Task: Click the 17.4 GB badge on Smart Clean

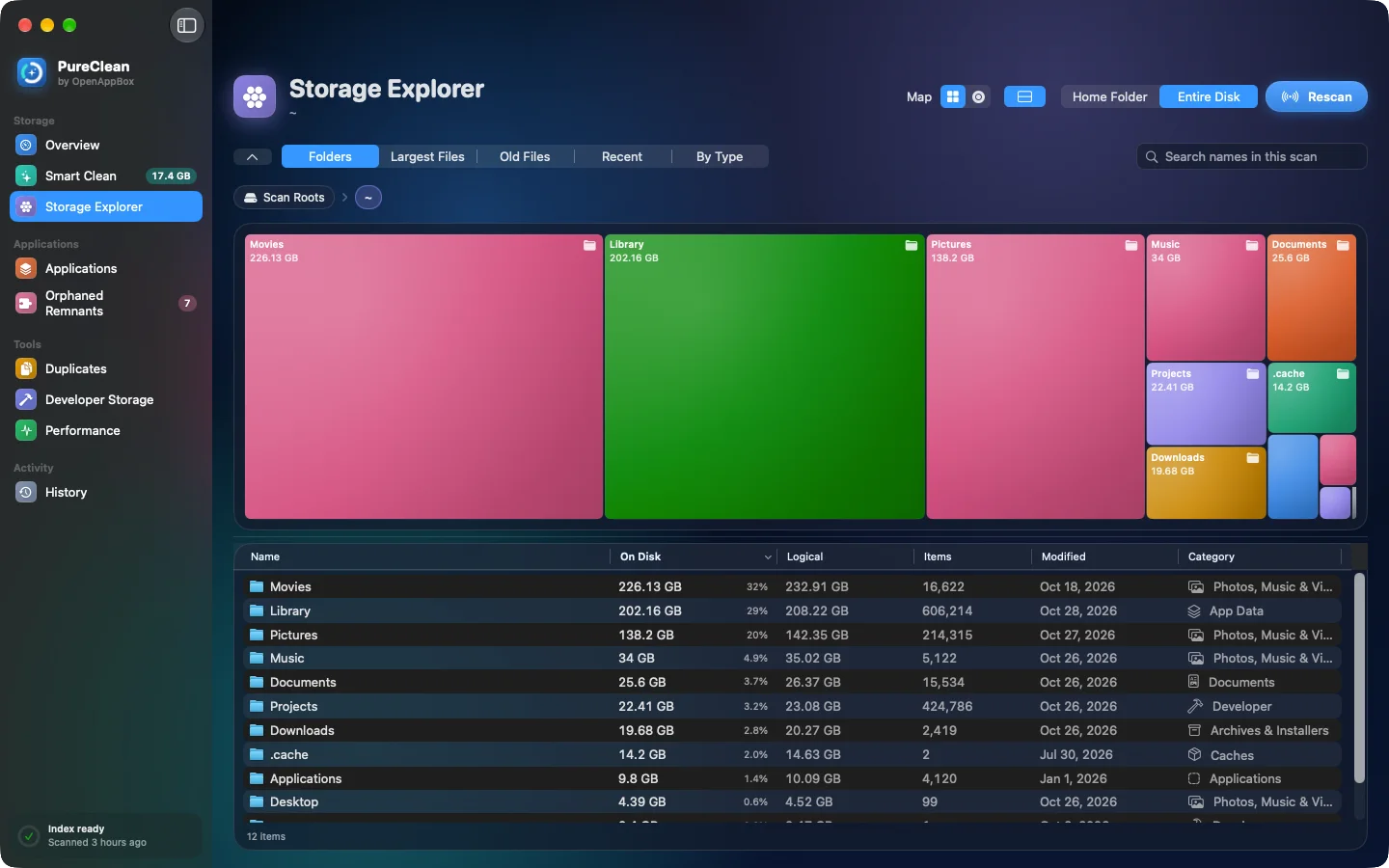Action: [171, 176]
